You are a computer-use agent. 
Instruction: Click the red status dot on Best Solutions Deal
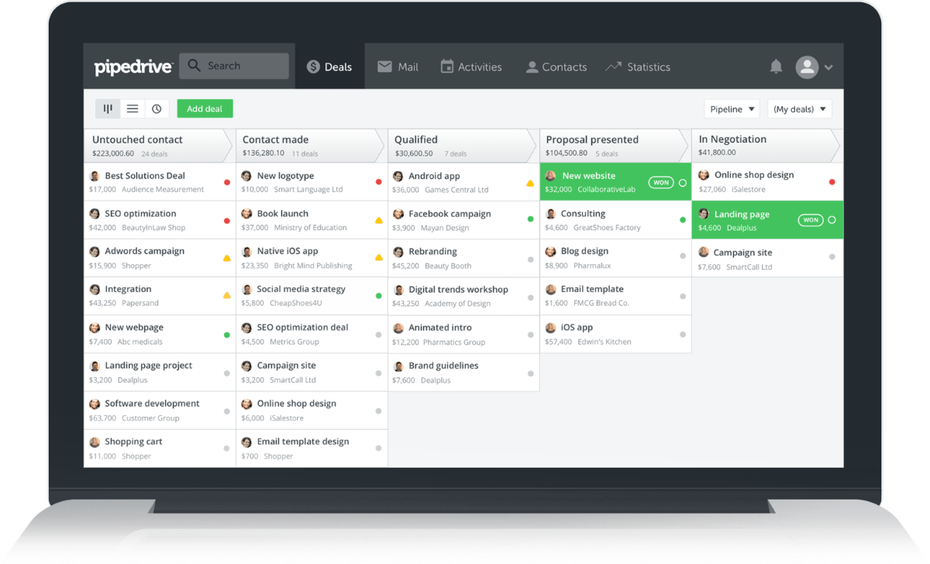tap(227, 182)
